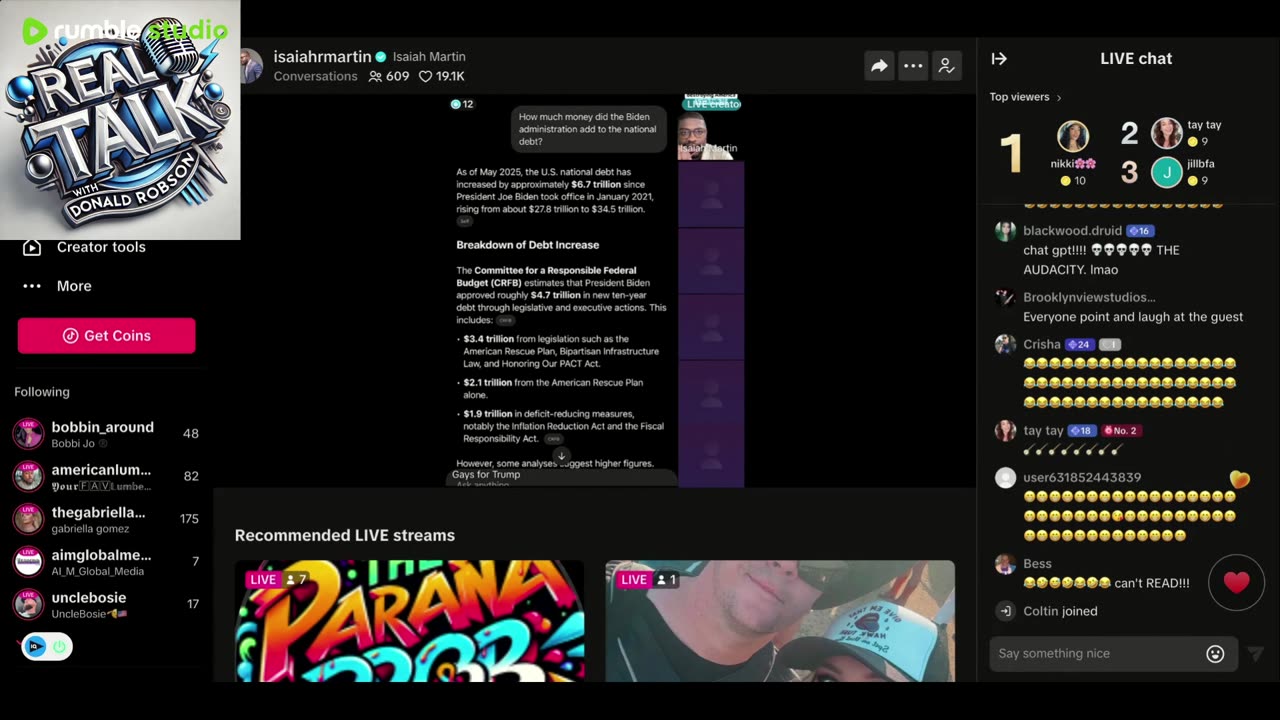Toggle the green power extension switch
1280x720 pixels.
59,647
